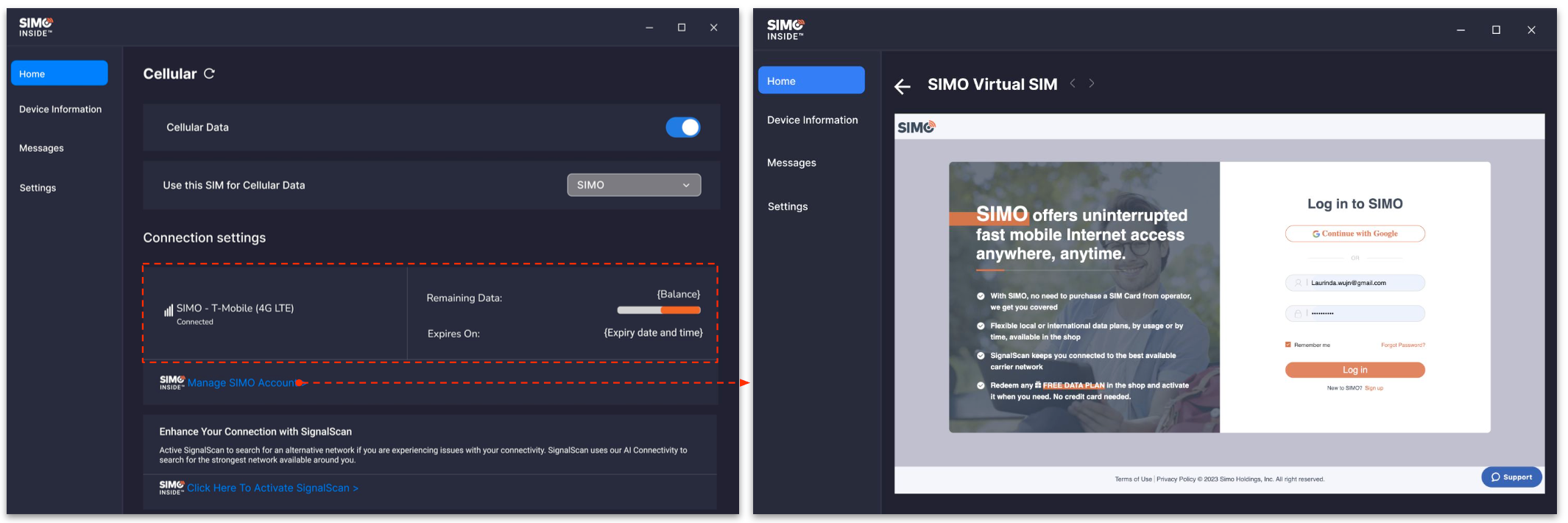Open Messages in the left window sidebar
The image size is (1568, 523).
pos(41,148)
